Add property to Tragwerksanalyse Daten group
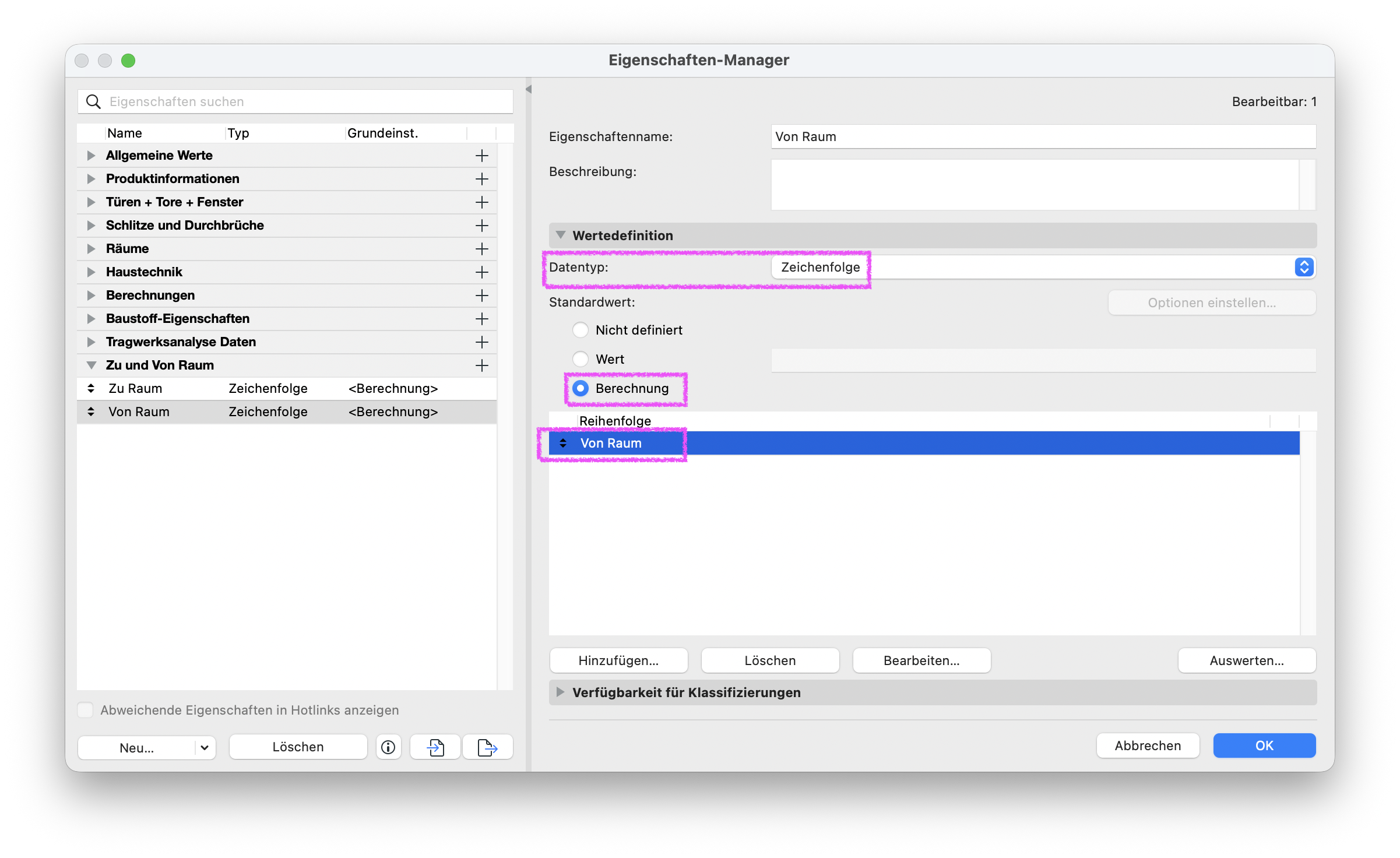The height and width of the screenshot is (858, 1400). tap(481, 342)
